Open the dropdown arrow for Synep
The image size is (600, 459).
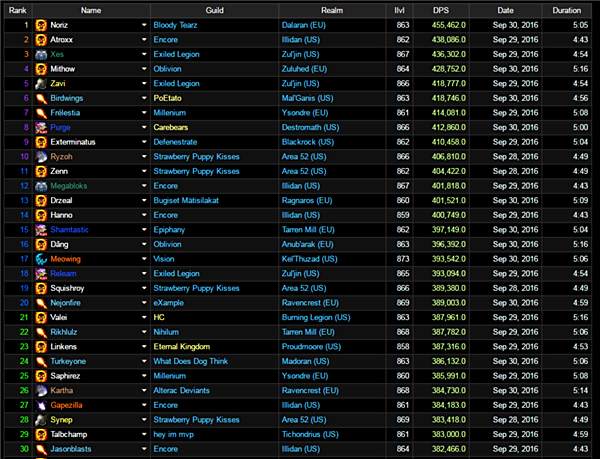(144, 420)
